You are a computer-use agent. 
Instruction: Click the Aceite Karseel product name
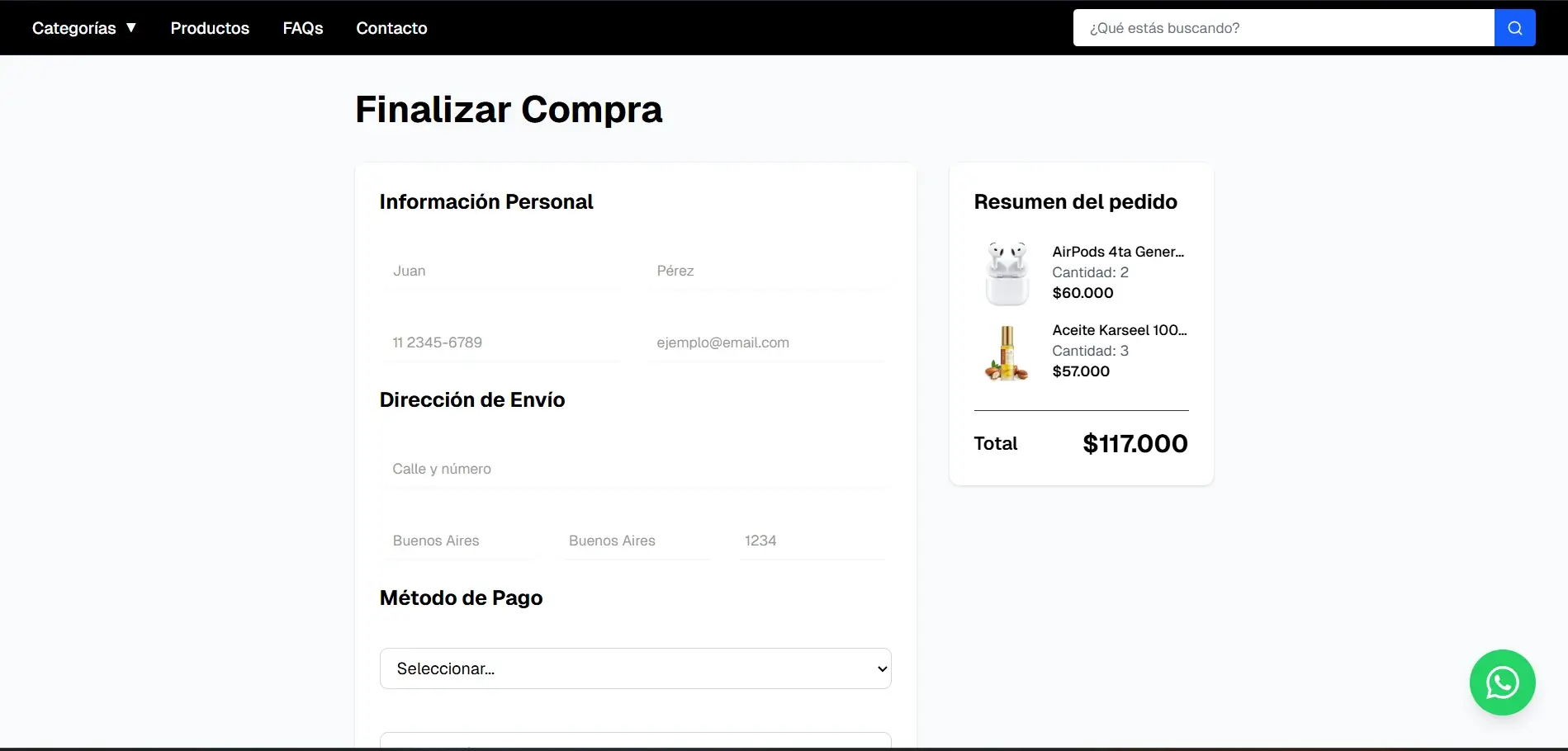[1119, 329]
